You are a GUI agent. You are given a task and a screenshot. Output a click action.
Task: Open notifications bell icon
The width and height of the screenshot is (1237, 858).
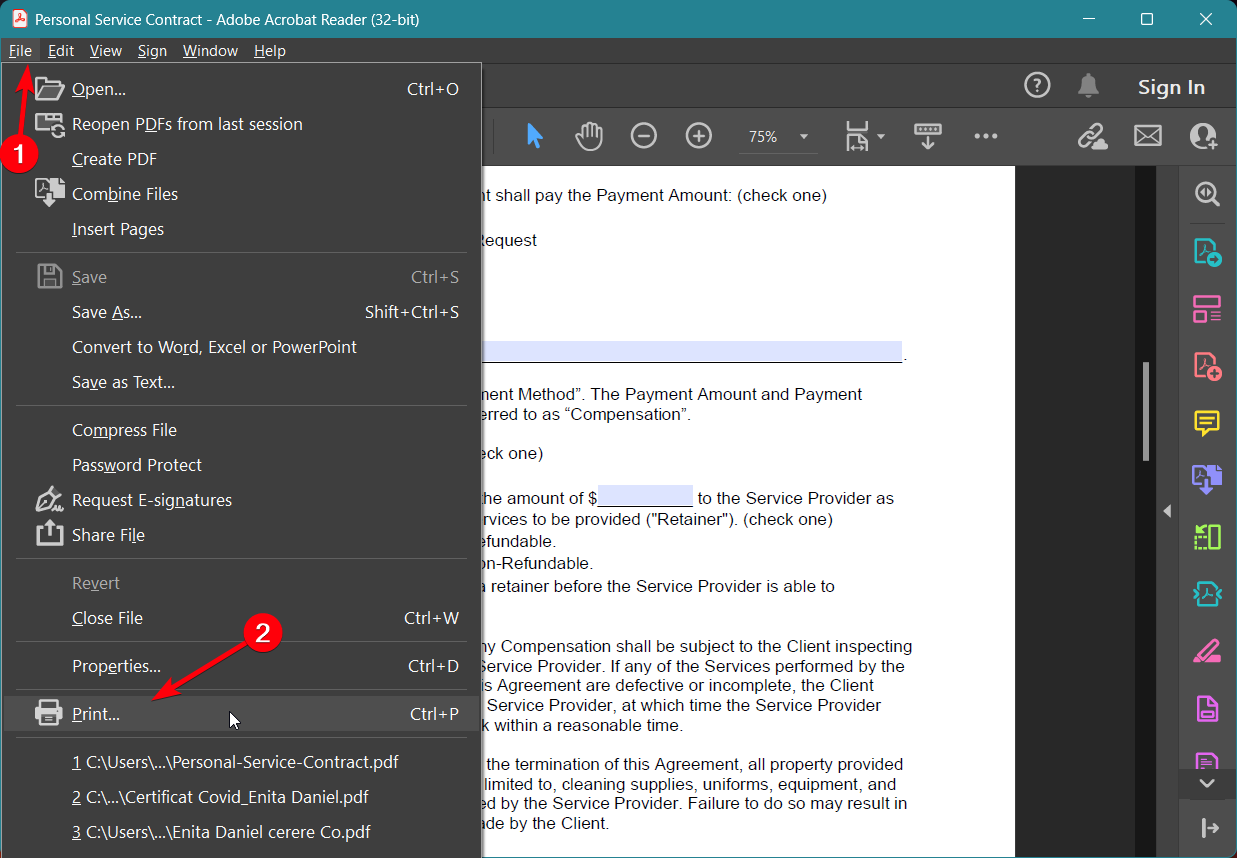pyautogui.click(x=1089, y=86)
